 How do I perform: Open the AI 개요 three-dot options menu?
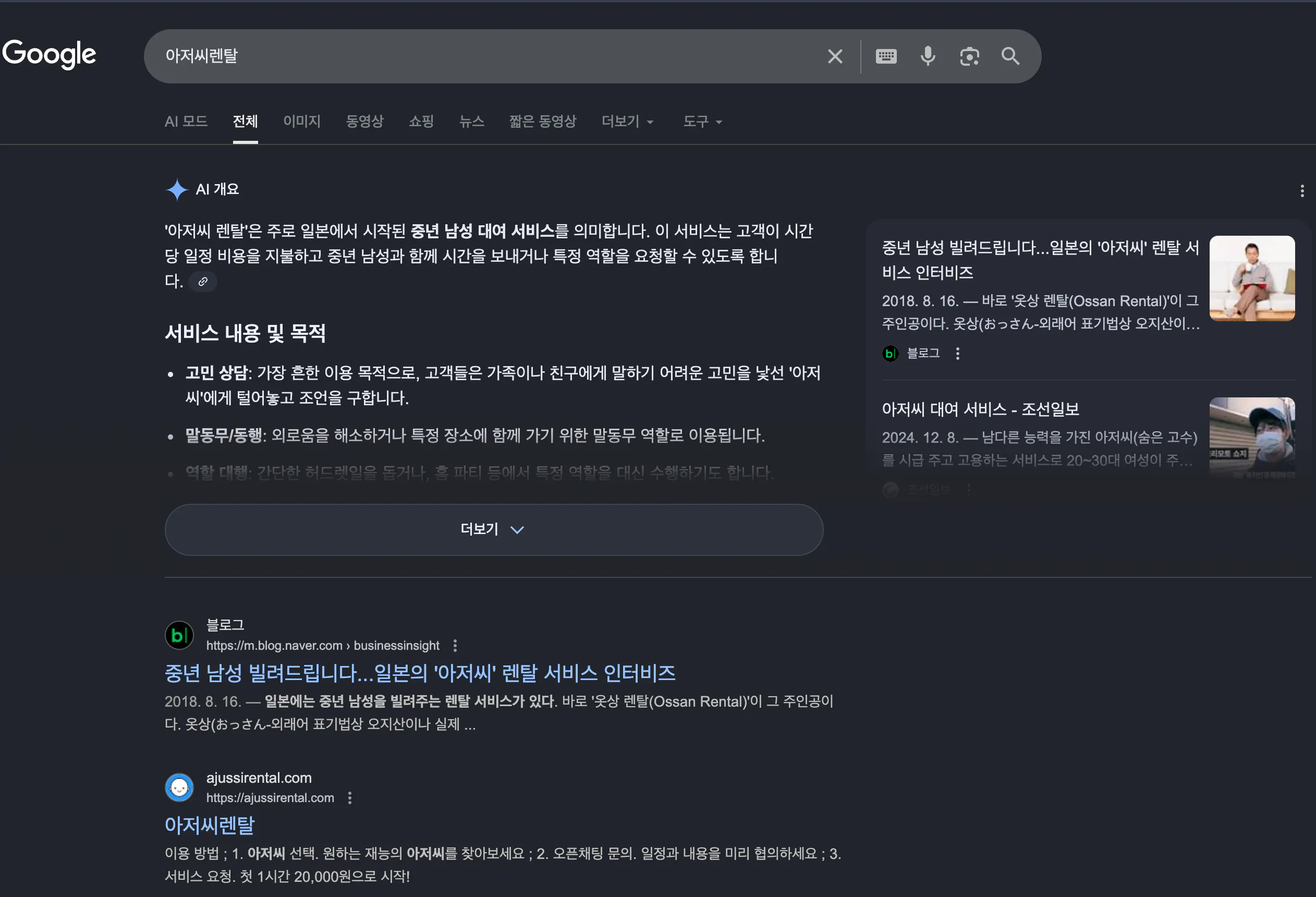pos(1302,191)
